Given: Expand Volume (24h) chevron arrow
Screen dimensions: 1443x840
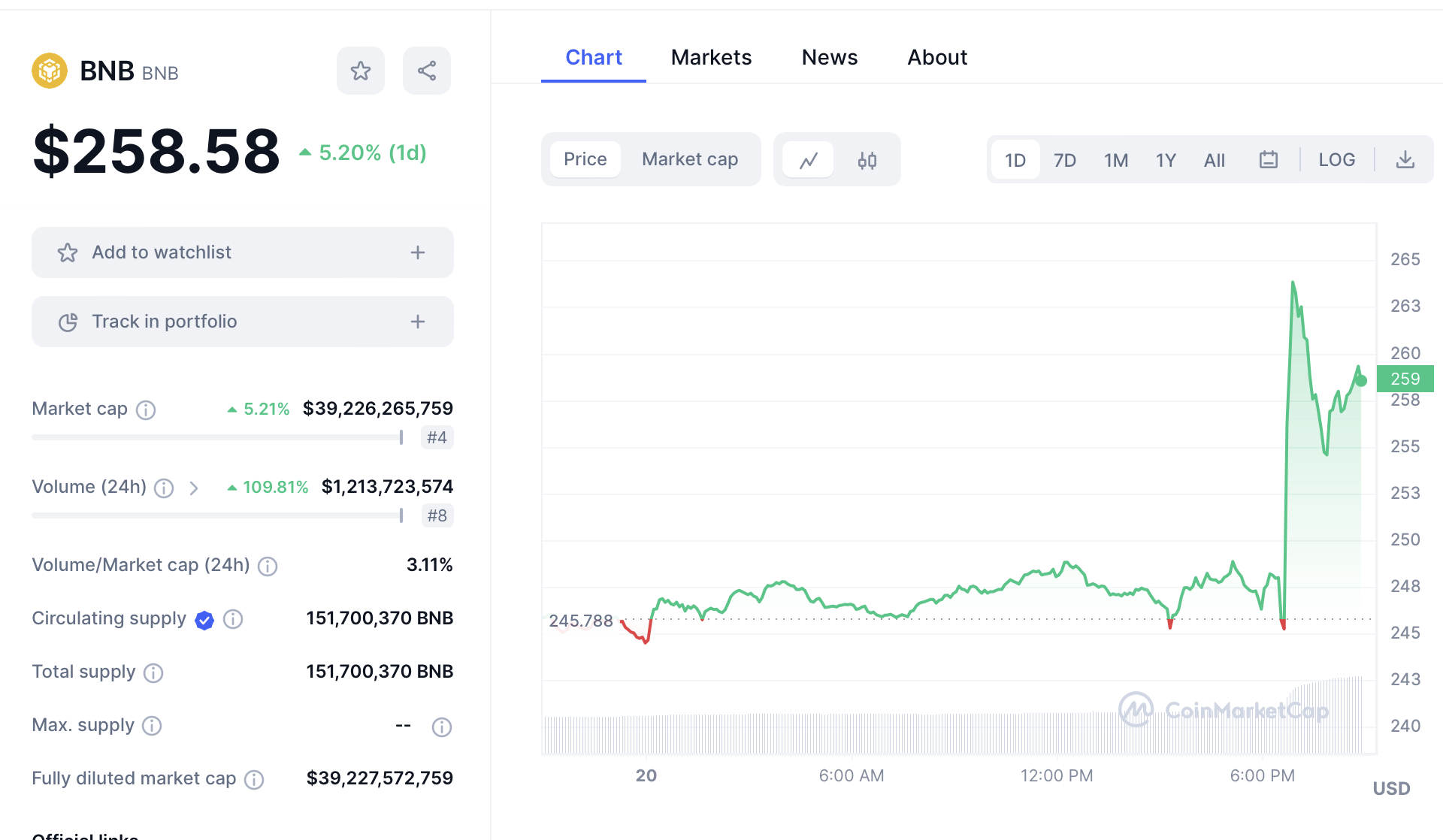Looking at the screenshot, I should pos(194,488).
